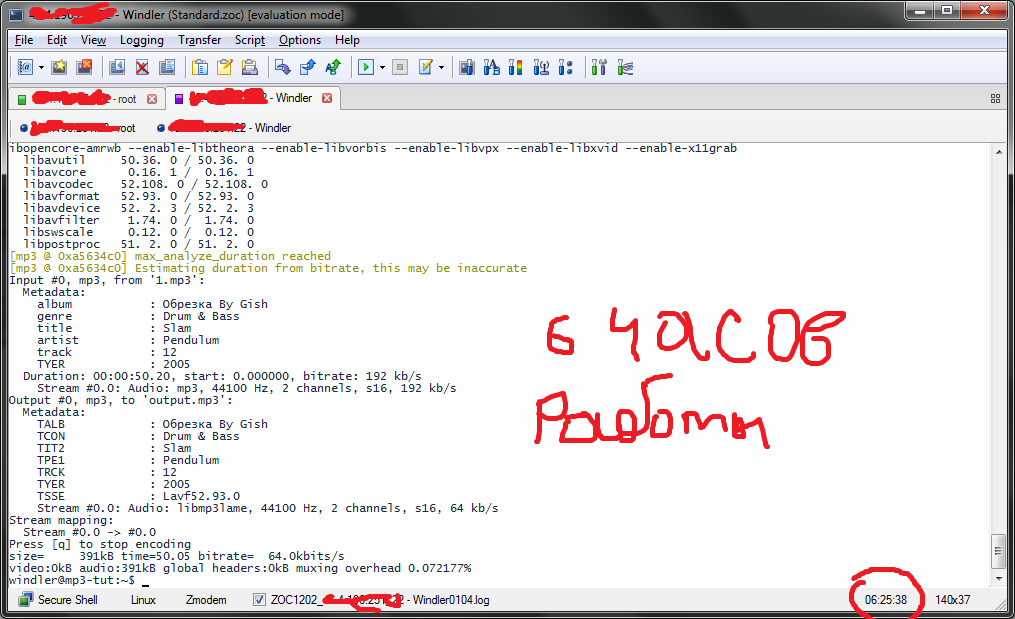Expand the run script dropdown arrow
The image size is (1015, 619).
(382, 67)
